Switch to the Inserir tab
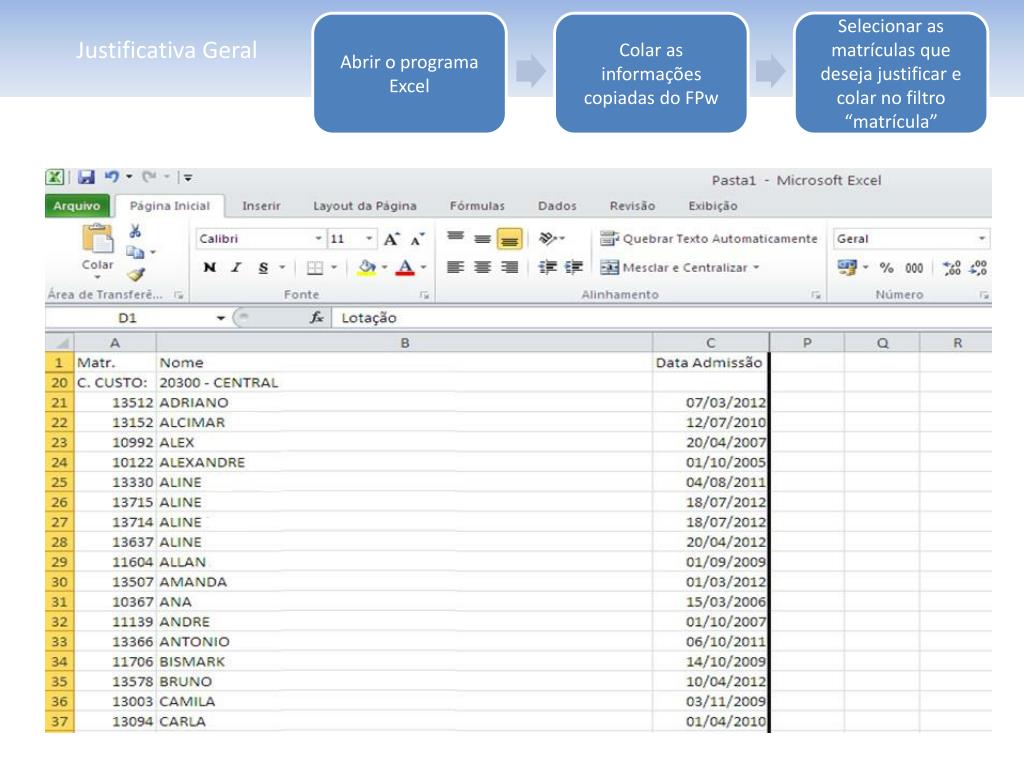This screenshot has height=768, width=1024. pyautogui.click(x=261, y=206)
